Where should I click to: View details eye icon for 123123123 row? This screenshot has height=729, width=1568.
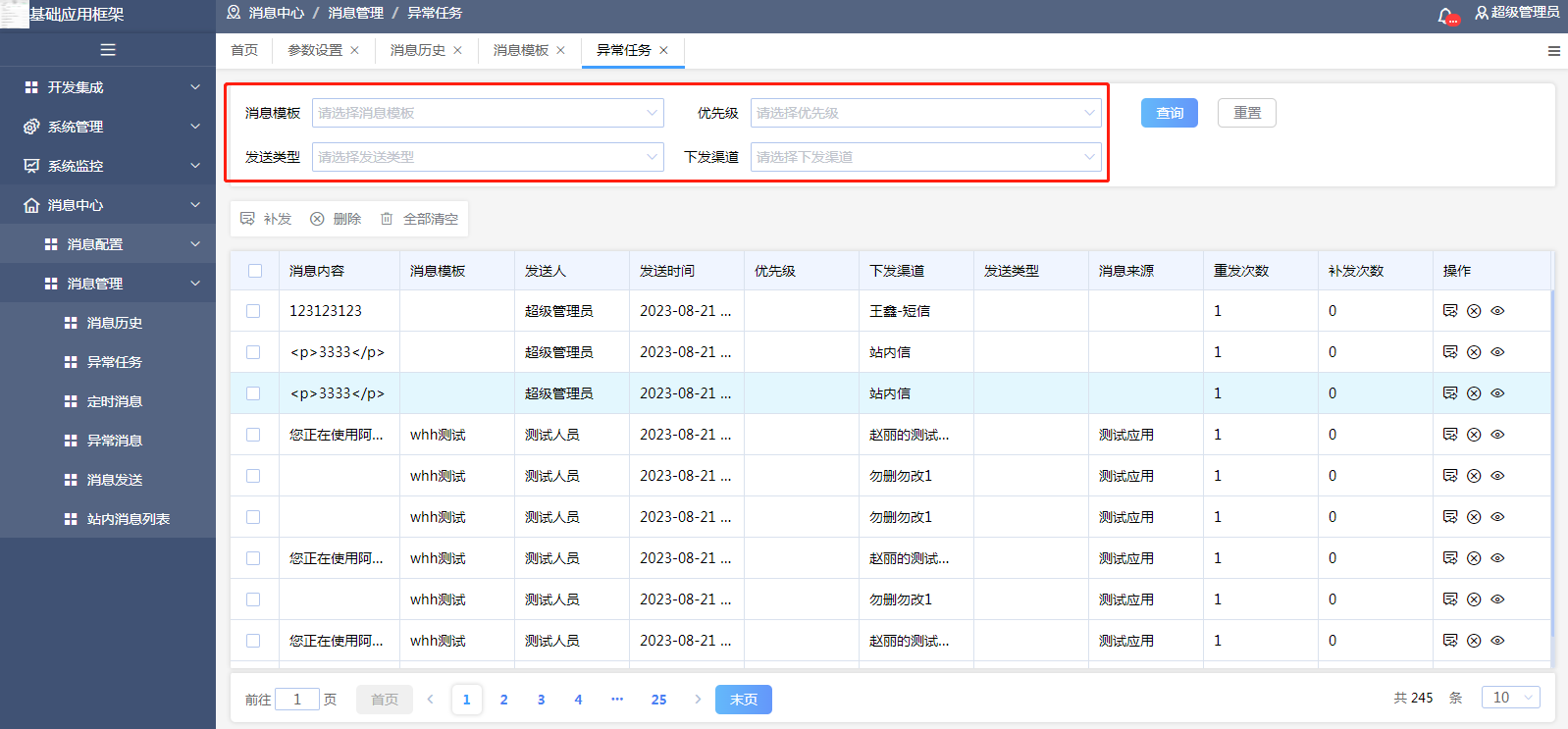click(1497, 311)
